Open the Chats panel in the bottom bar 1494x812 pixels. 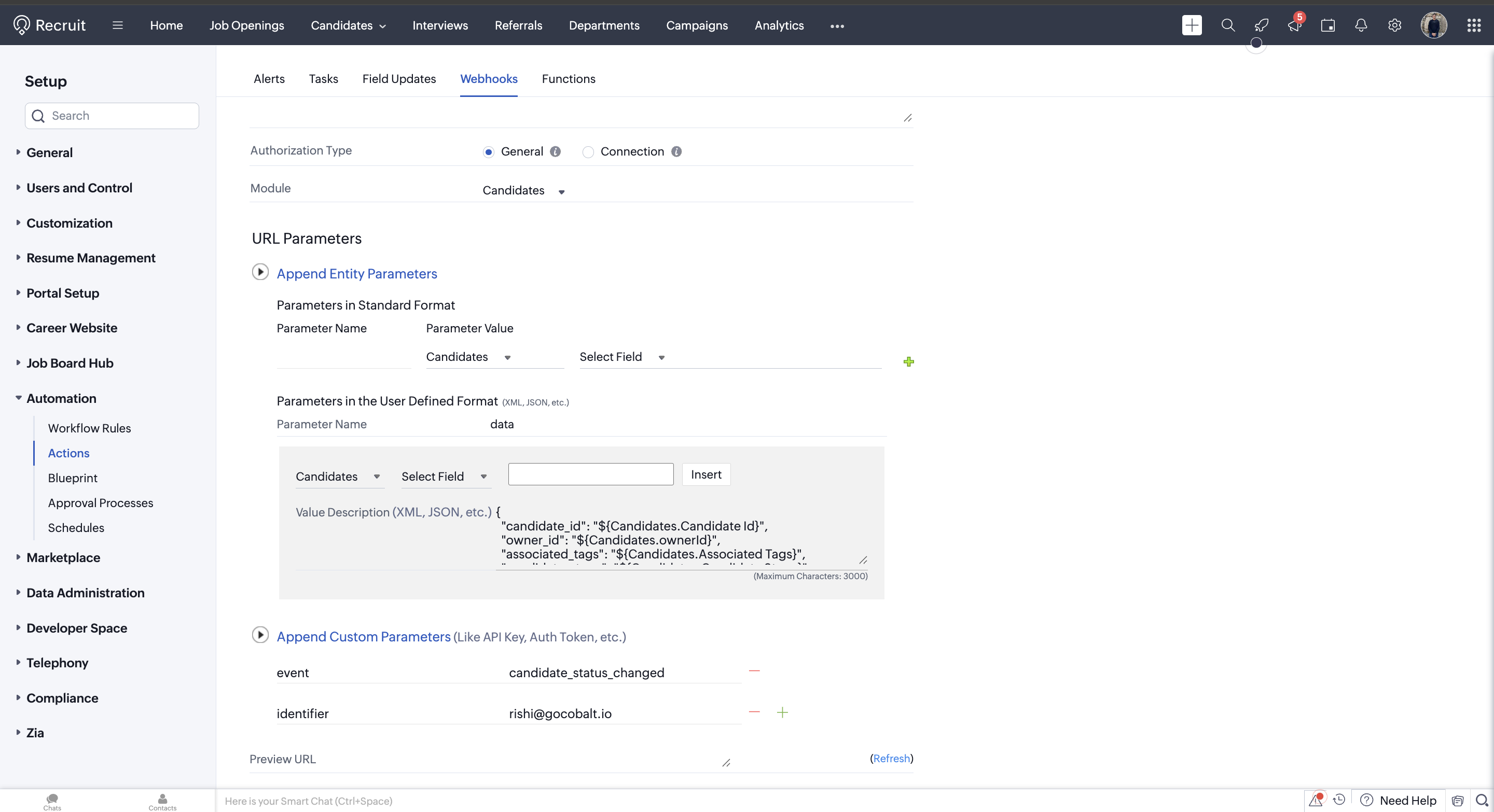[x=52, y=802]
